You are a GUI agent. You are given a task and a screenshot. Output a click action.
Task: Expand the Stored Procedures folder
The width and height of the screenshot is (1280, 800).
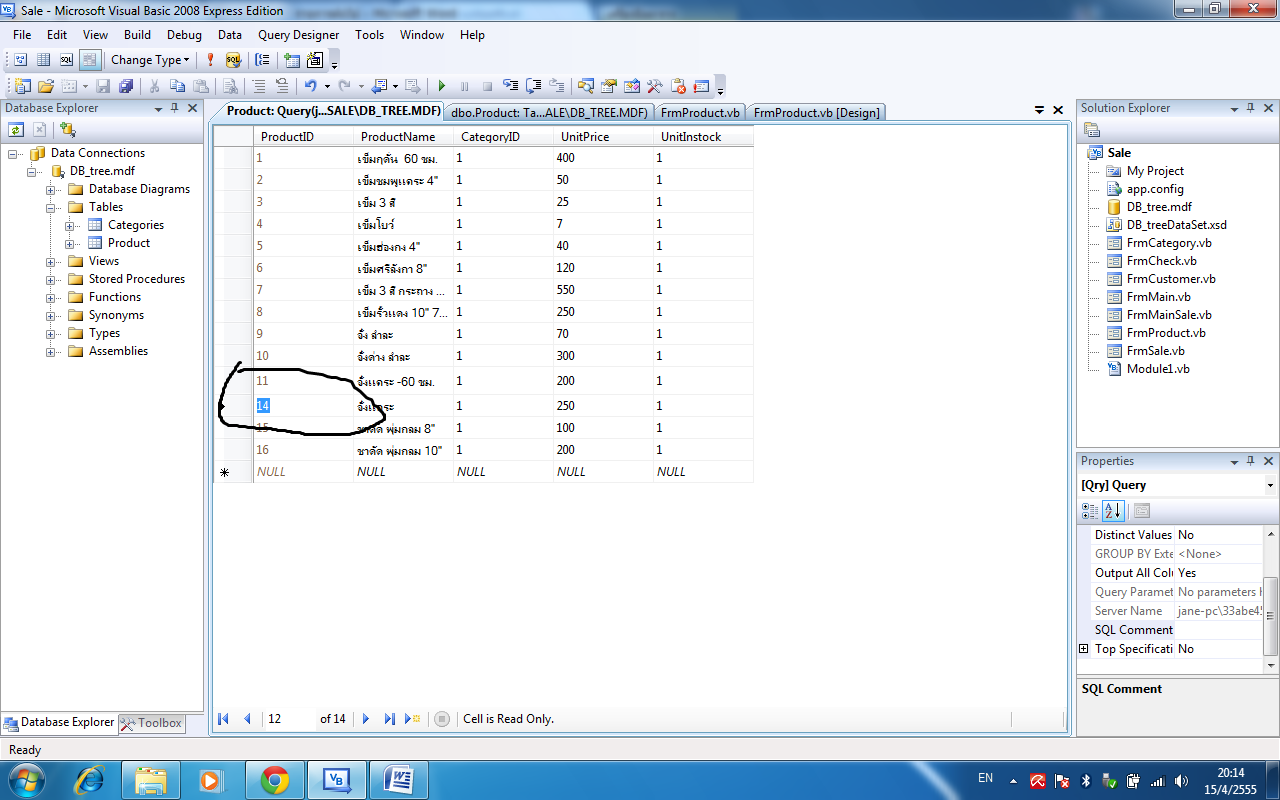click(51, 280)
